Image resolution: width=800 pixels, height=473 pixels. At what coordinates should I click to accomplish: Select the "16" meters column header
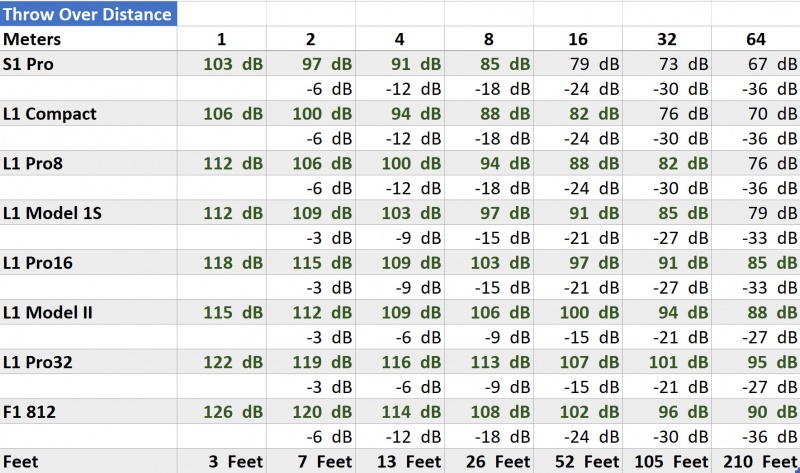click(577, 39)
